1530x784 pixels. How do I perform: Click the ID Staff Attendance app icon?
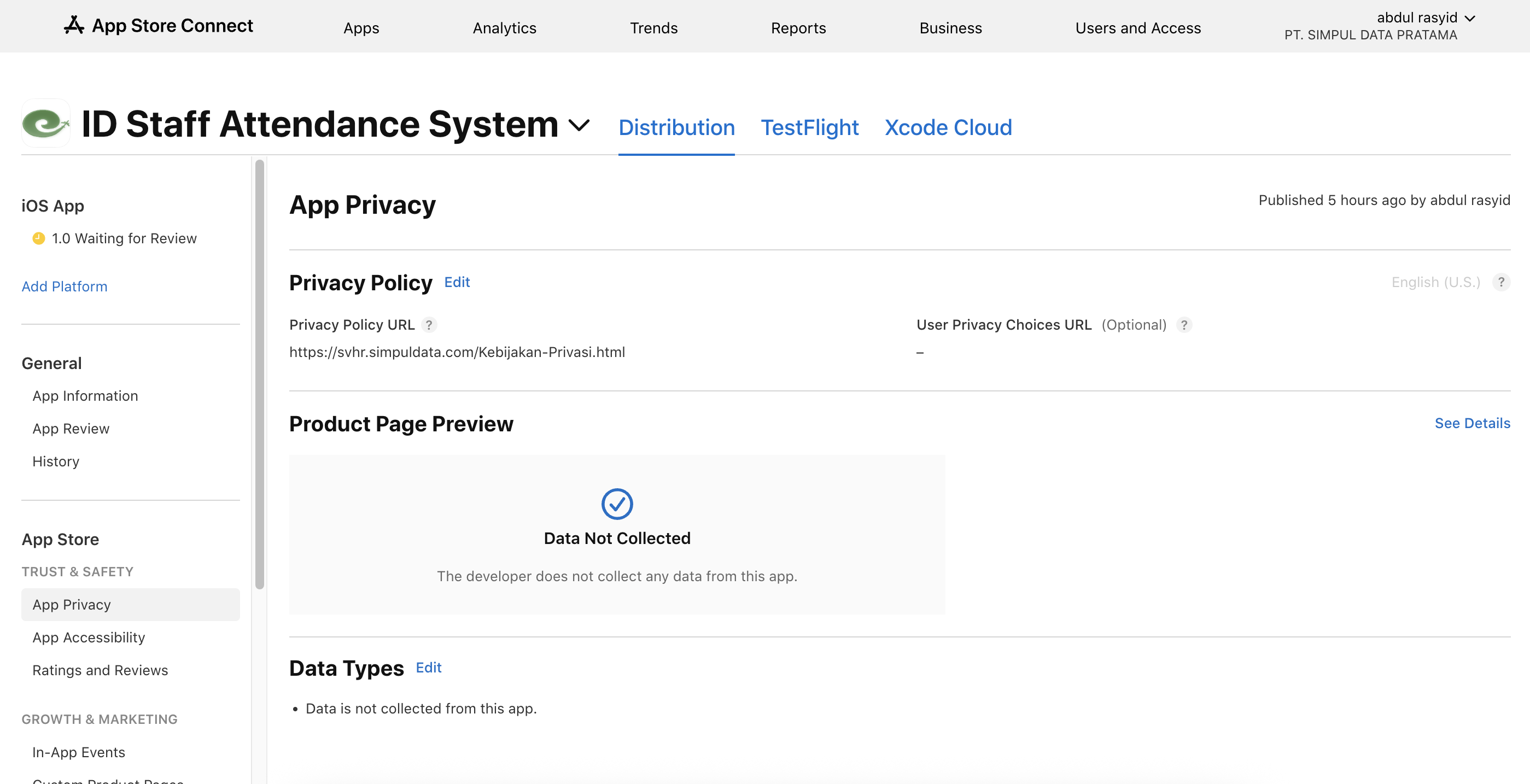46,124
